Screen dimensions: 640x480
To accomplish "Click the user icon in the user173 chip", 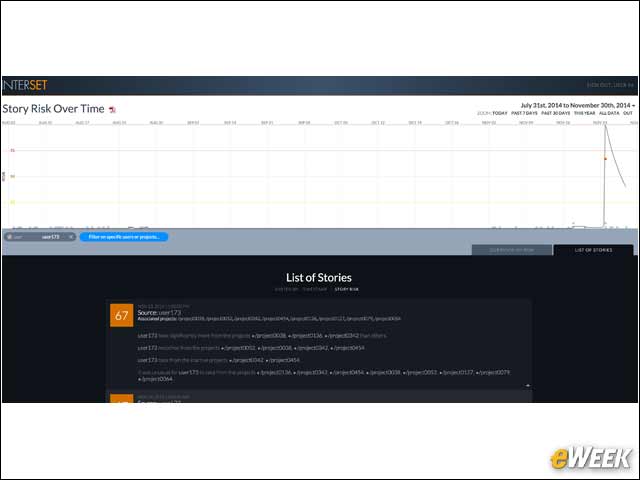I will point(9,237).
